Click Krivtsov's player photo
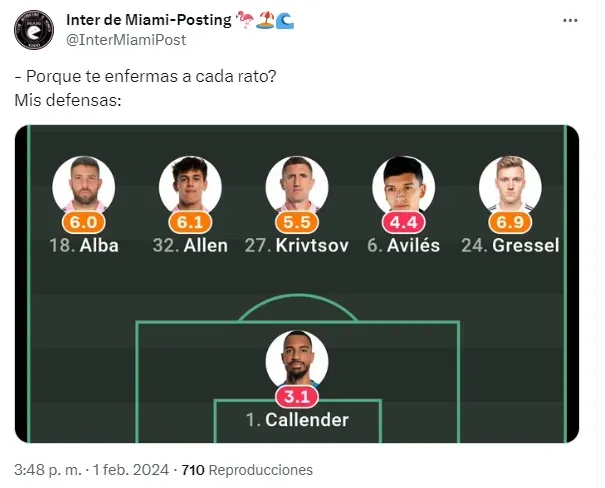This screenshot has width=605, height=488. tap(297, 184)
